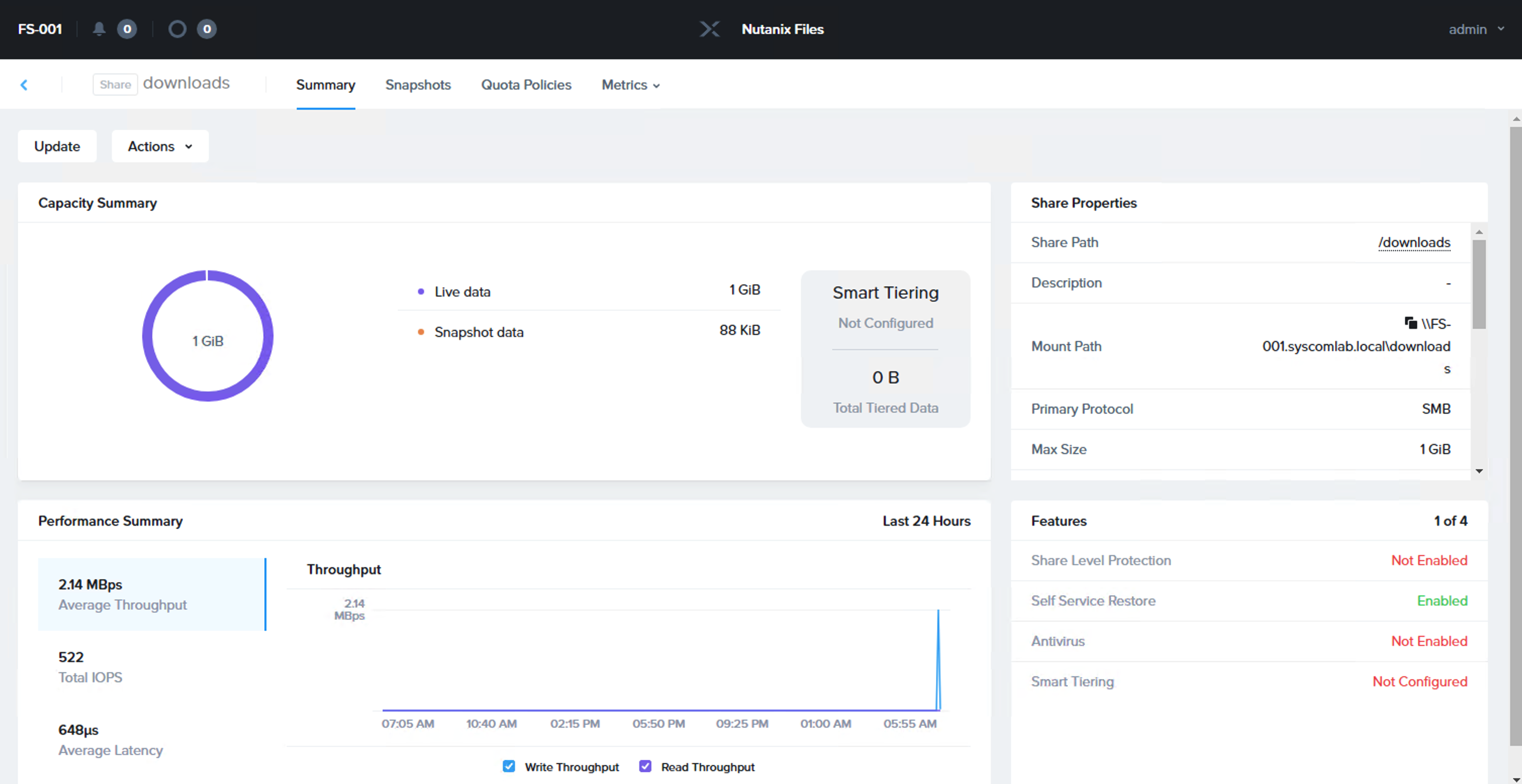
Task: Select the Total IOPS metric
Action: tap(152, 667)
